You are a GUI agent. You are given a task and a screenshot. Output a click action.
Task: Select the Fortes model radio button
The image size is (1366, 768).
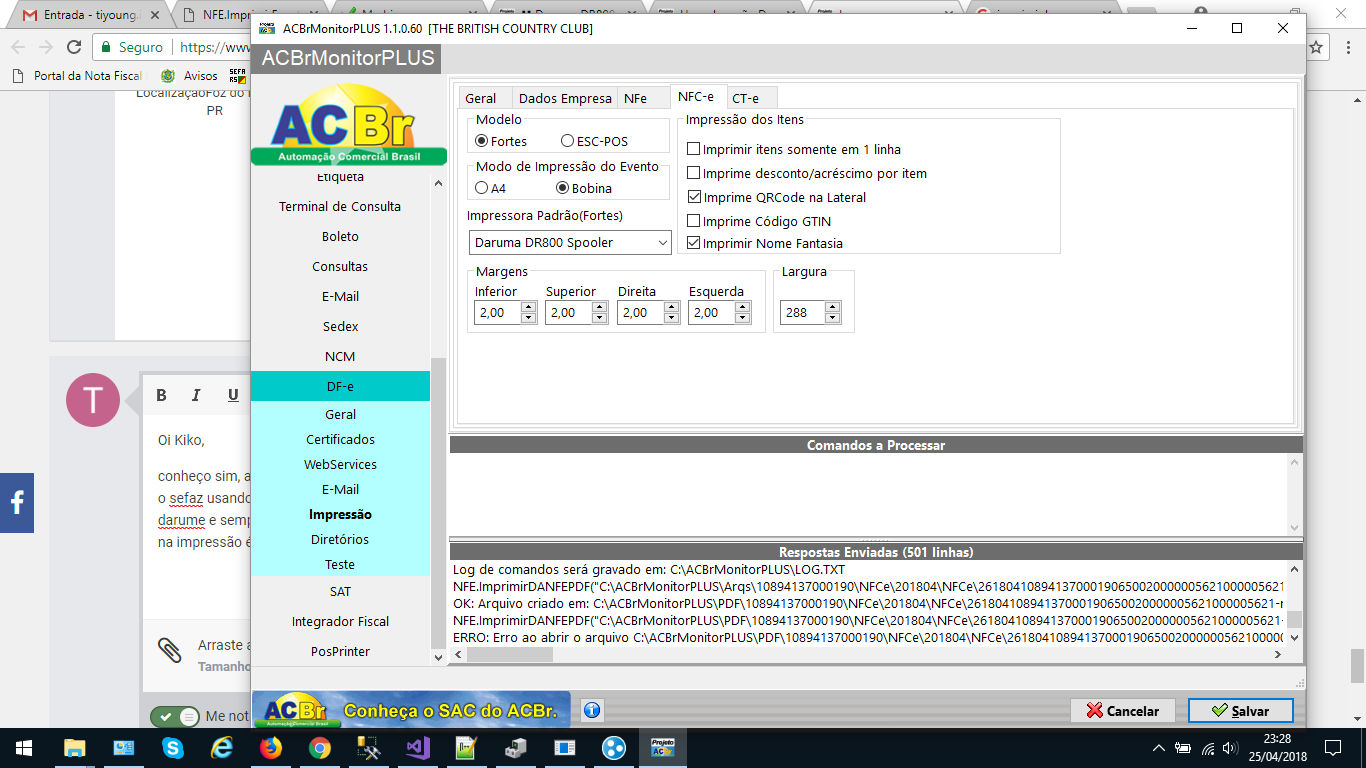482,141
